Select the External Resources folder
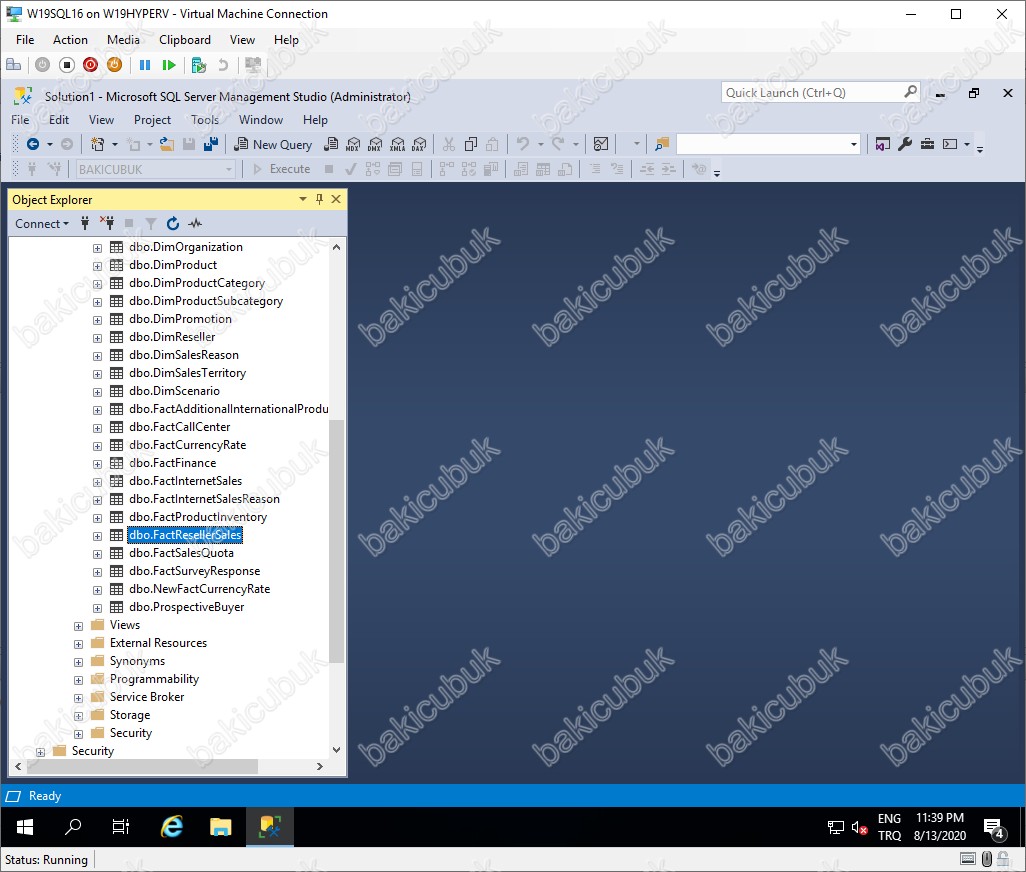This screenshot has height=872, width=1026. (158, 643)
